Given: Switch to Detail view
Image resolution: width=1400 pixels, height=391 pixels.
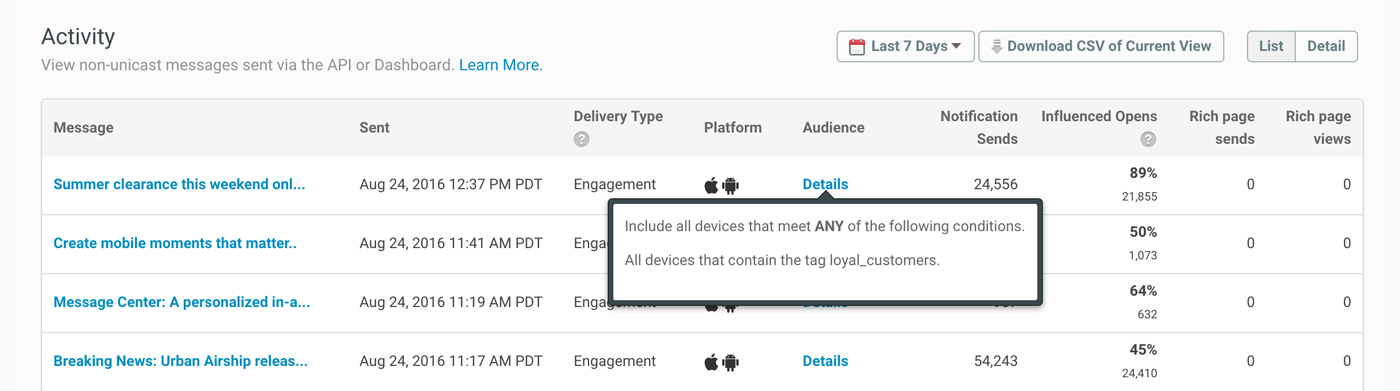Looking at the screenshot, I should point(1326,46).
